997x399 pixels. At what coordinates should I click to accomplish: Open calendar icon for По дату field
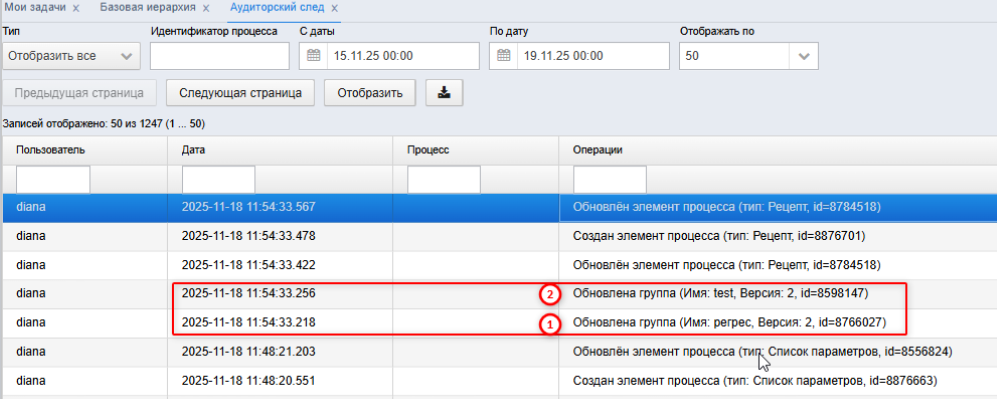pos(504,56)
